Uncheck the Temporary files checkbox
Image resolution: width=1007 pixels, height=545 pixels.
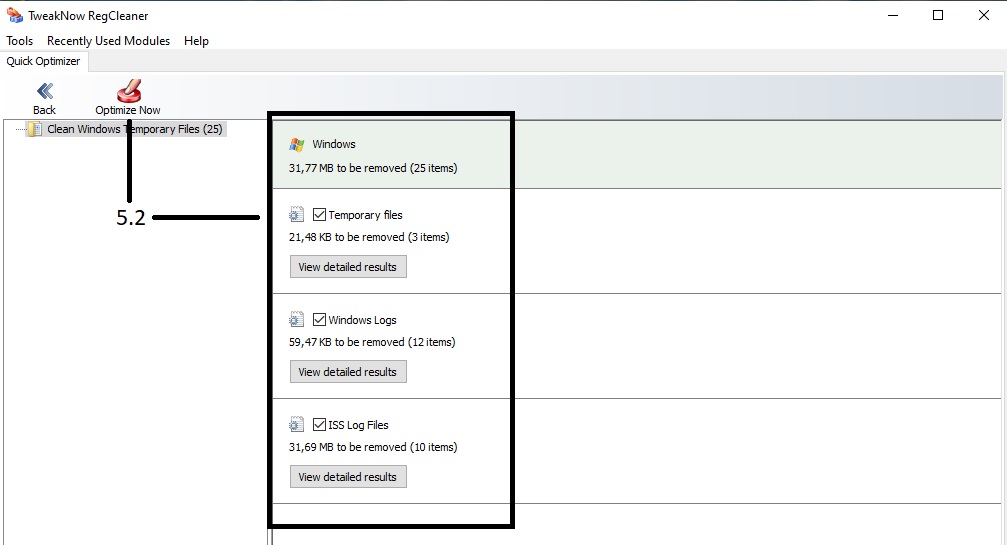pyautogui.click(x=319, y=214)
